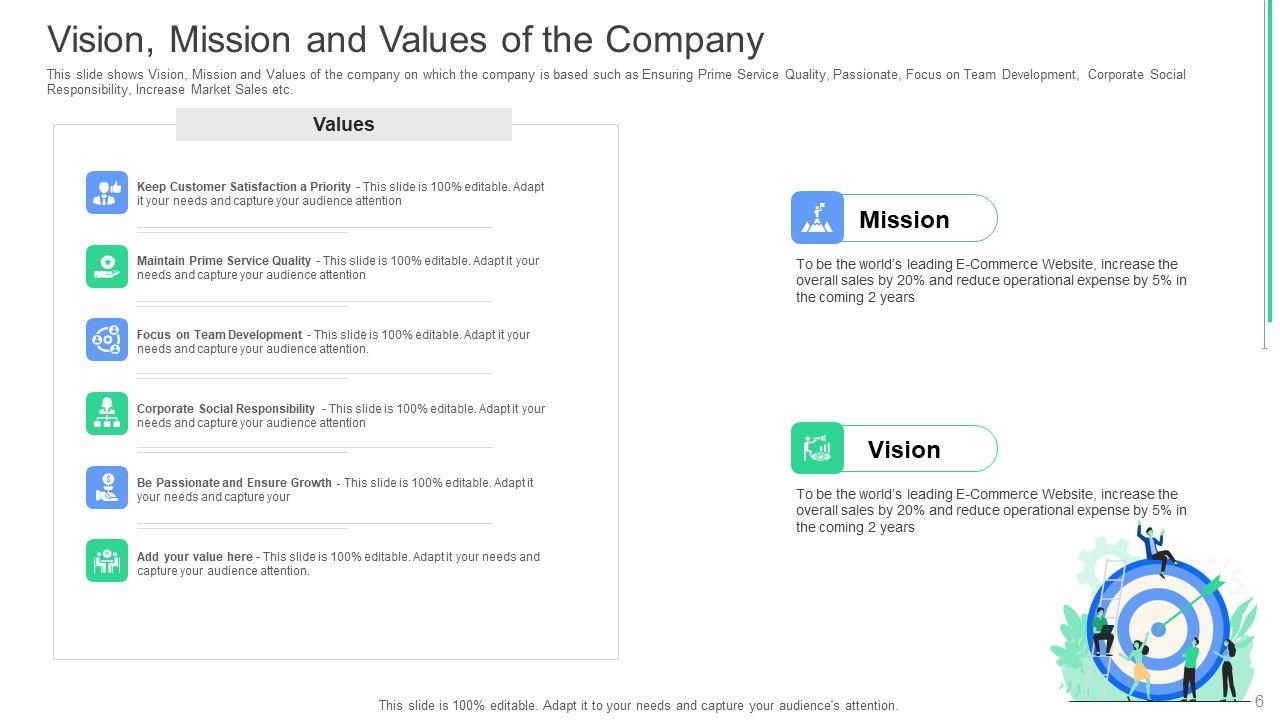Select the slide title text
The height and width of the screenshot is (720, 1280).
click(405, 40)
